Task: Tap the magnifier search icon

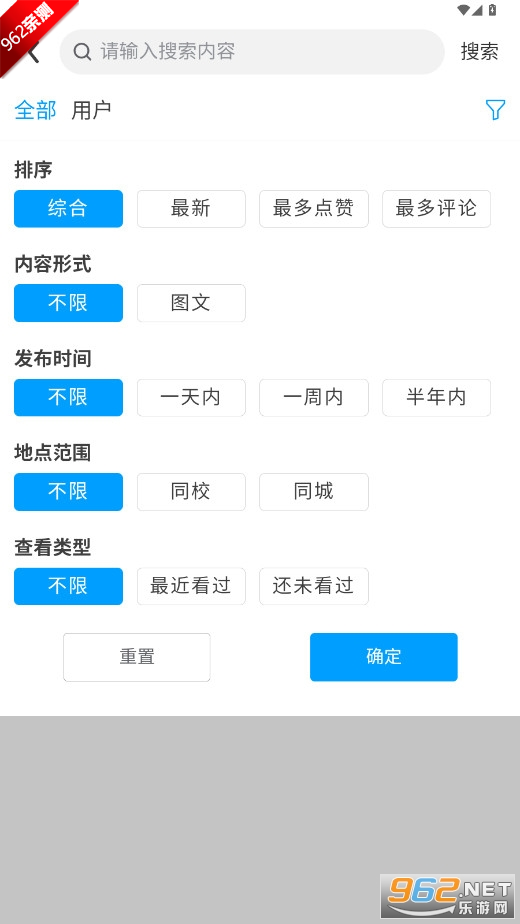Action: click(82, 52)
